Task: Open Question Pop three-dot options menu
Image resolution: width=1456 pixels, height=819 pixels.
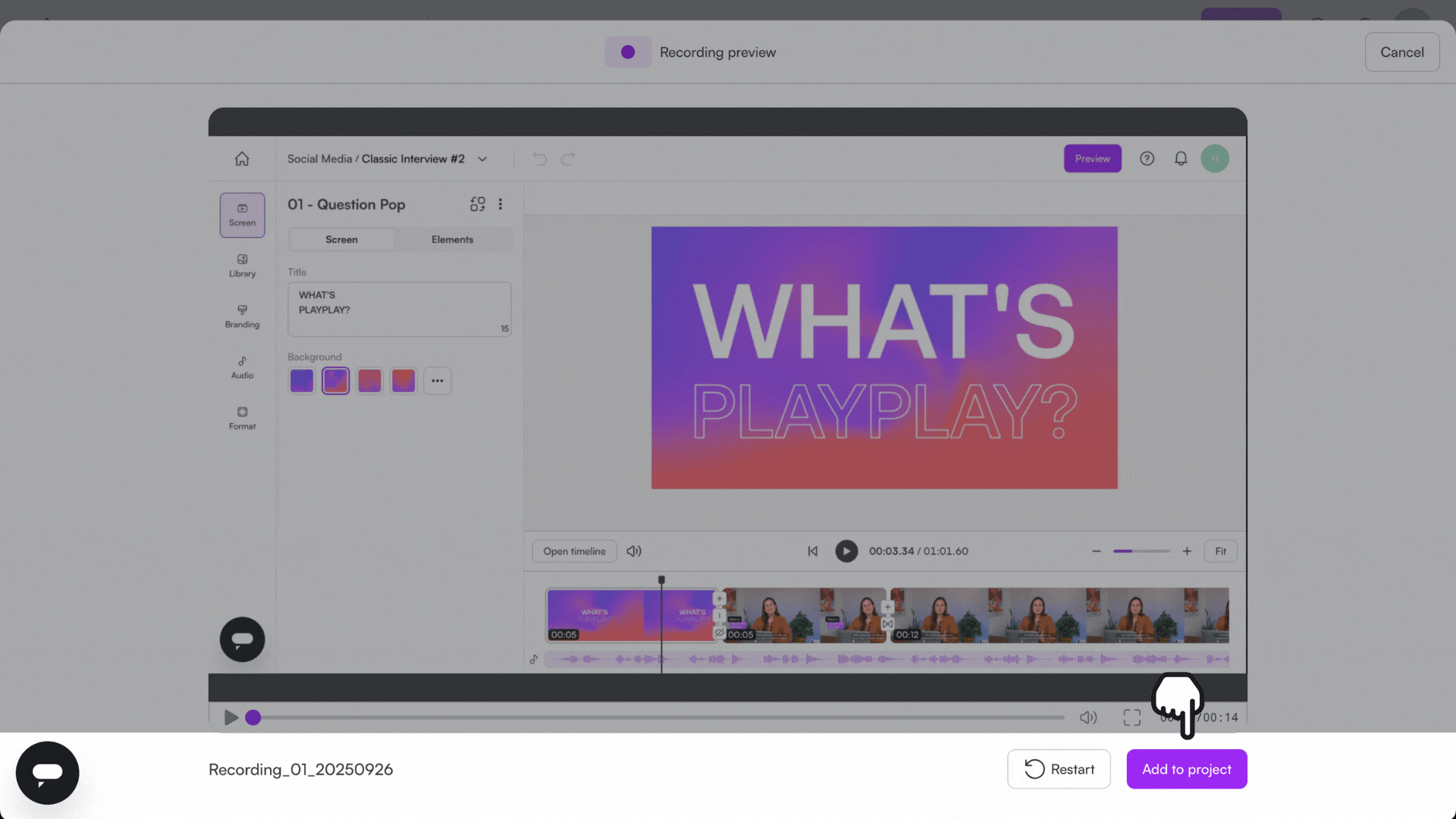Action: click(500, 204)
